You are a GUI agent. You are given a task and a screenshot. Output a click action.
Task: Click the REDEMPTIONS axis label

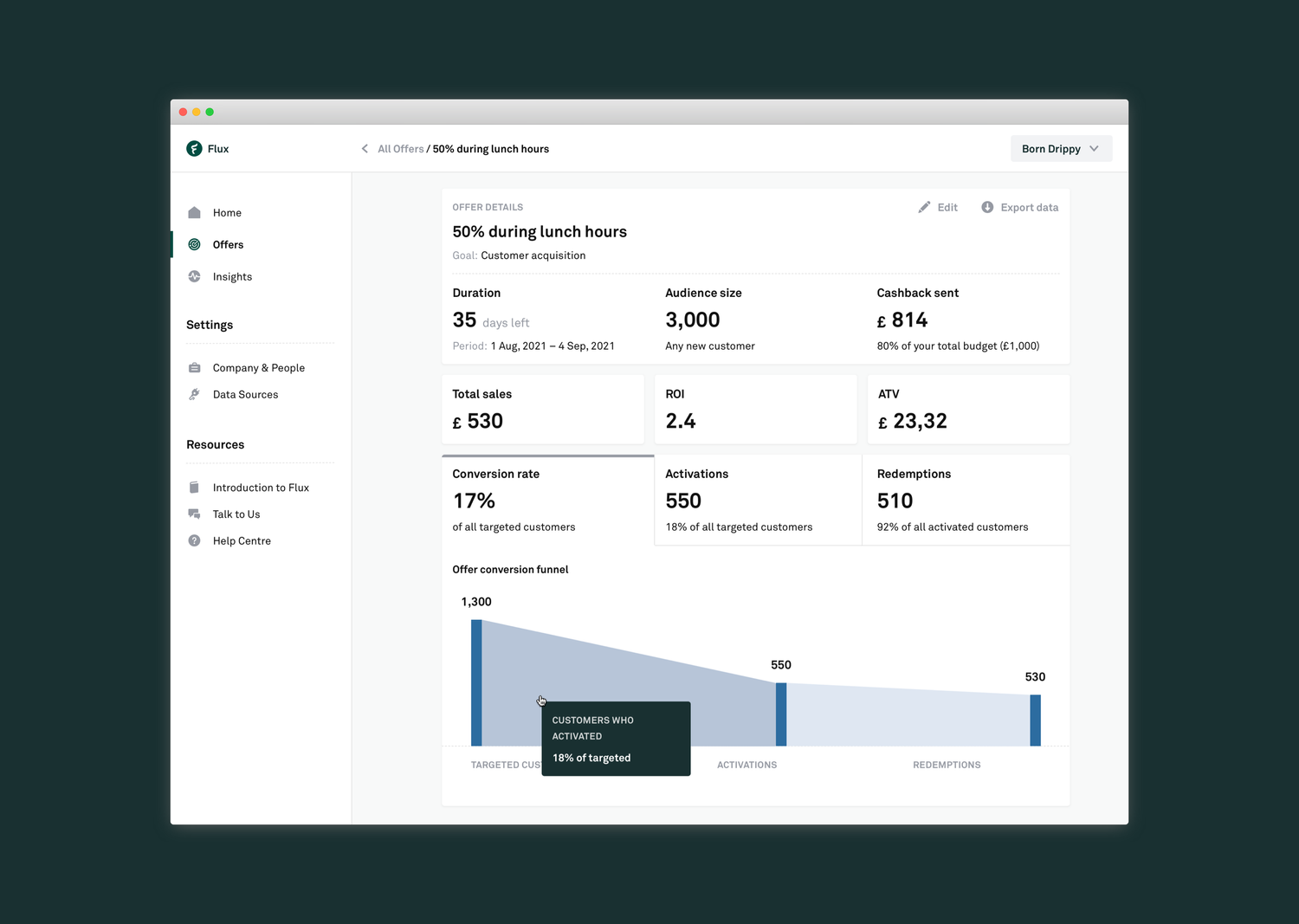coord(947,766)
